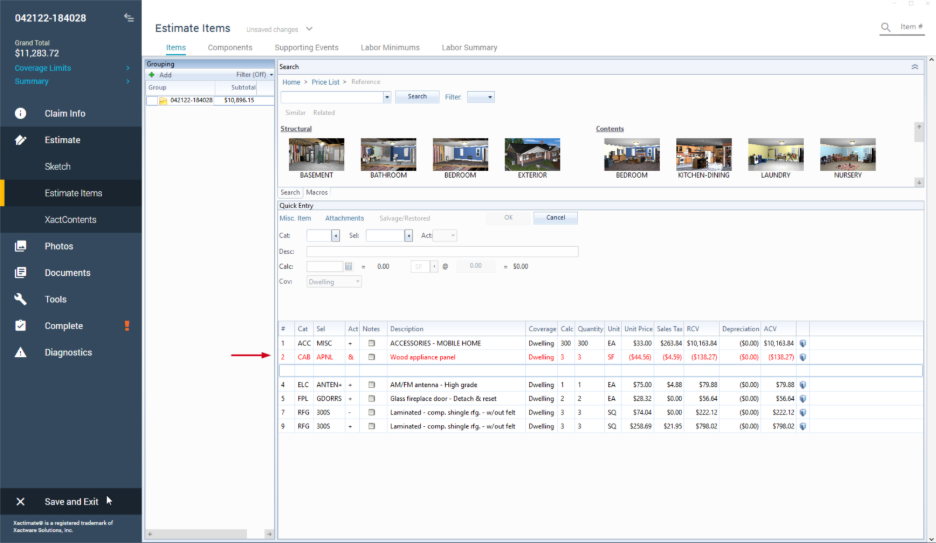Screen dimensions: 936x543
Task: Switch to the Macros tab
Action: pyautogui.click(x=317, y=192)
